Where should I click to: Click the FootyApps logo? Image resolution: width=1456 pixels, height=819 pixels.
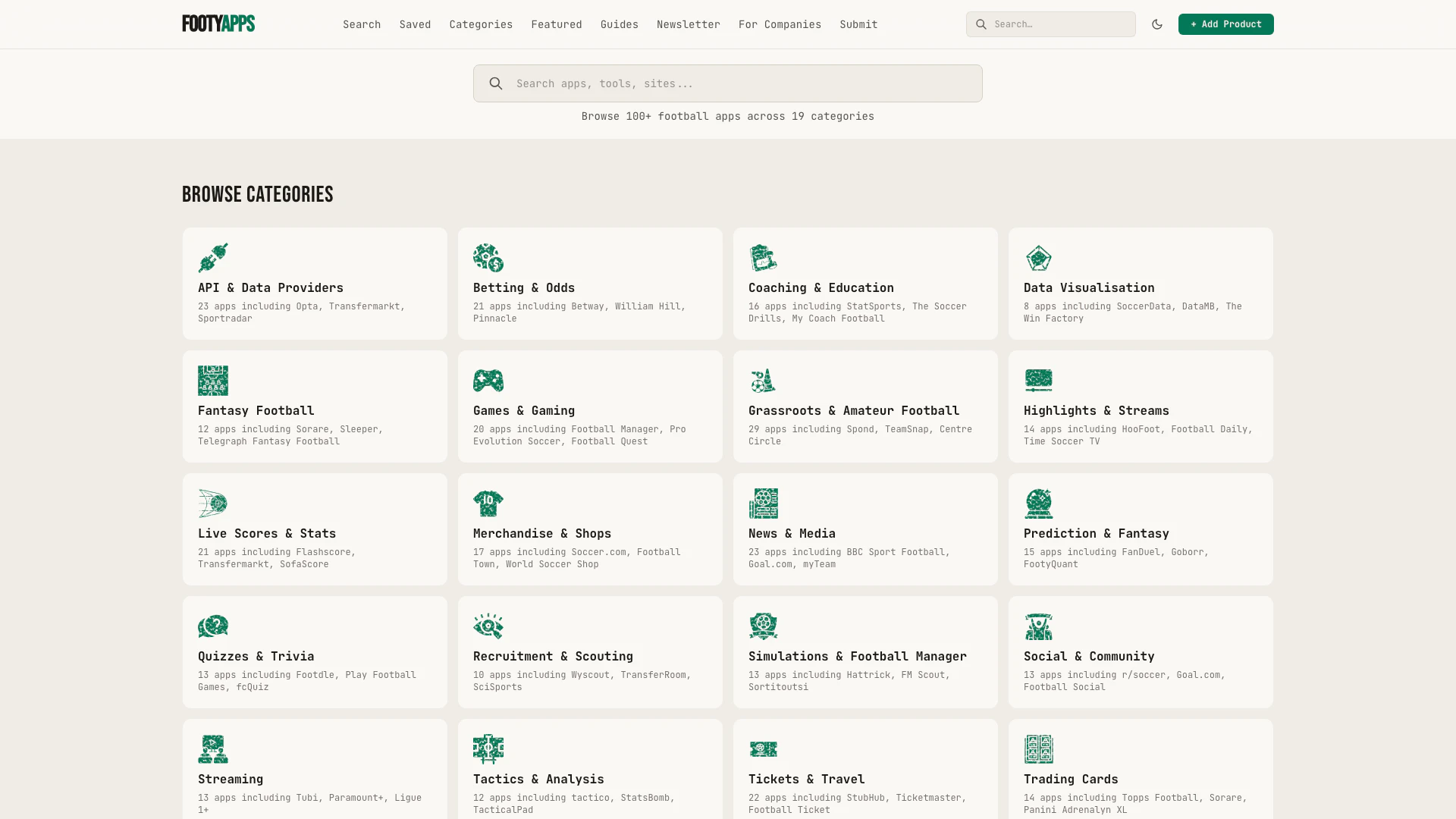218,24
